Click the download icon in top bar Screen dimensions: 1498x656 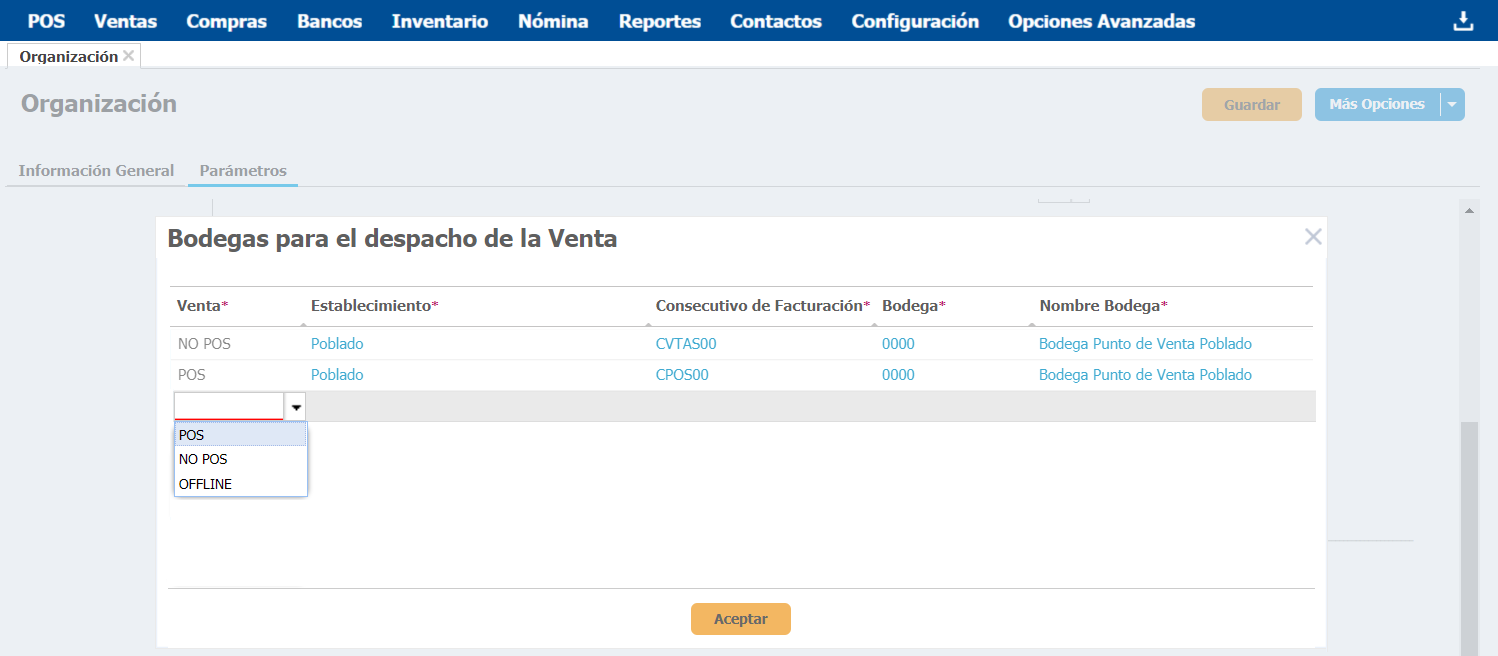pos(1463,21)
